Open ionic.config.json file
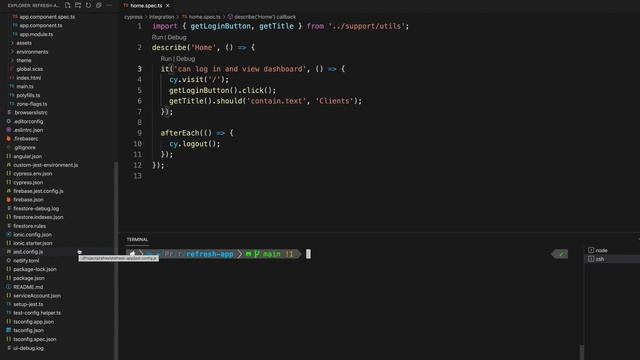Image resolution: width=640 pixels, height=360 pixels. [x=32, y=235]
